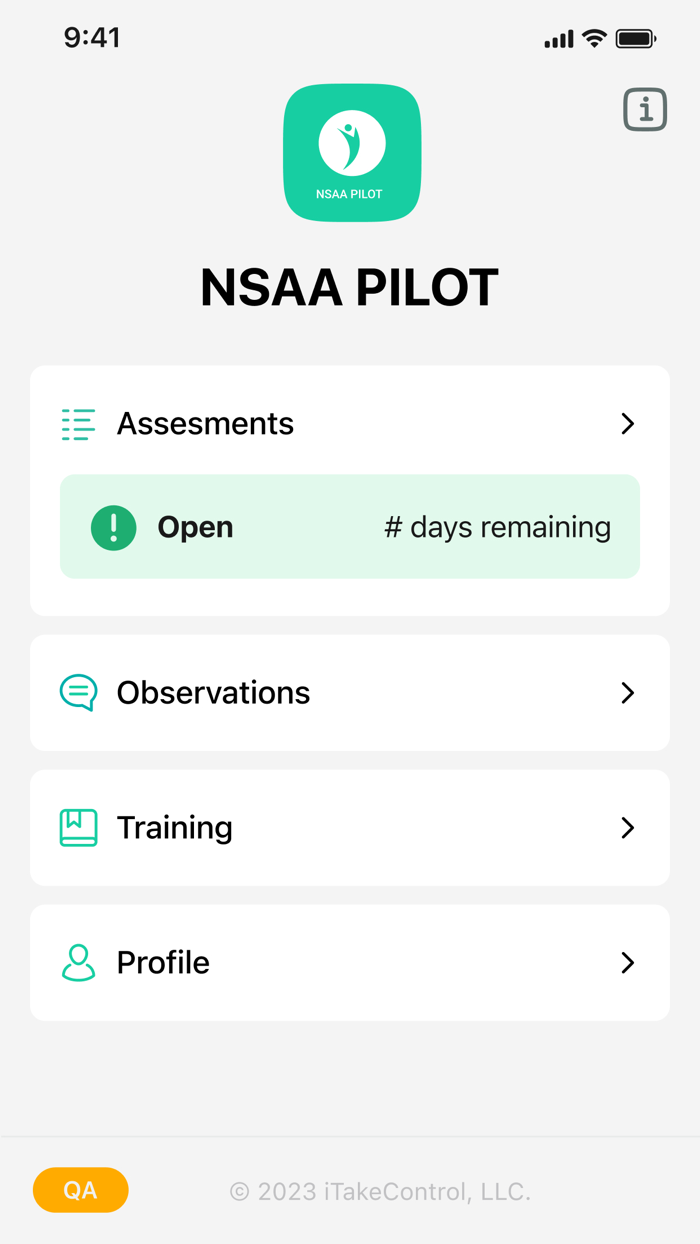This screenshot has height=1244, width=700.
Task: Tap the Assessments list icon
Action: point(77,424)
